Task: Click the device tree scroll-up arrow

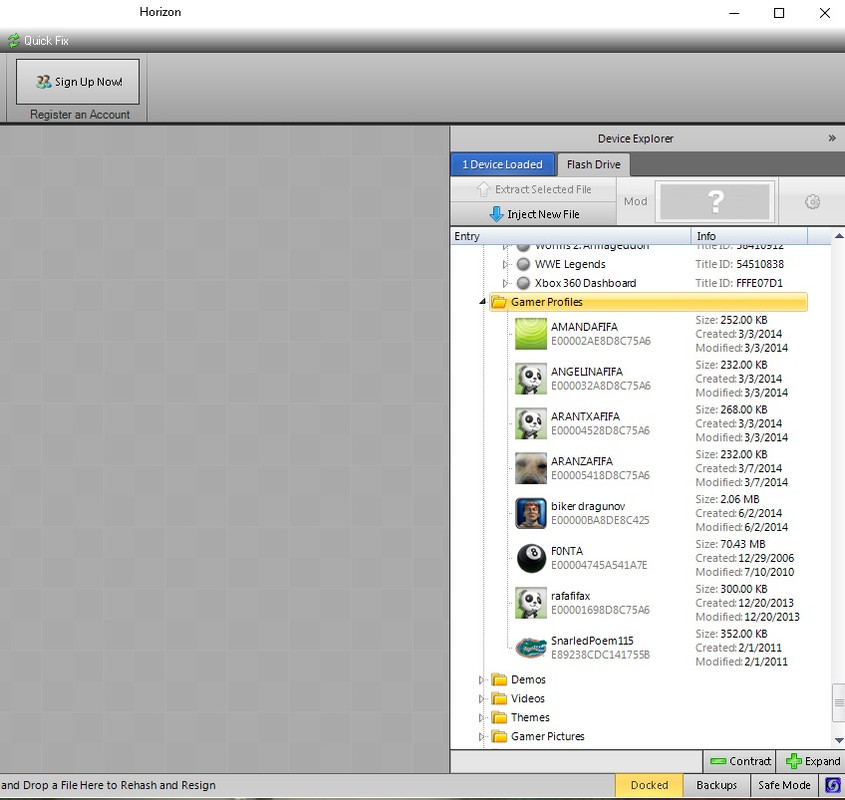Action: [839, 236]
